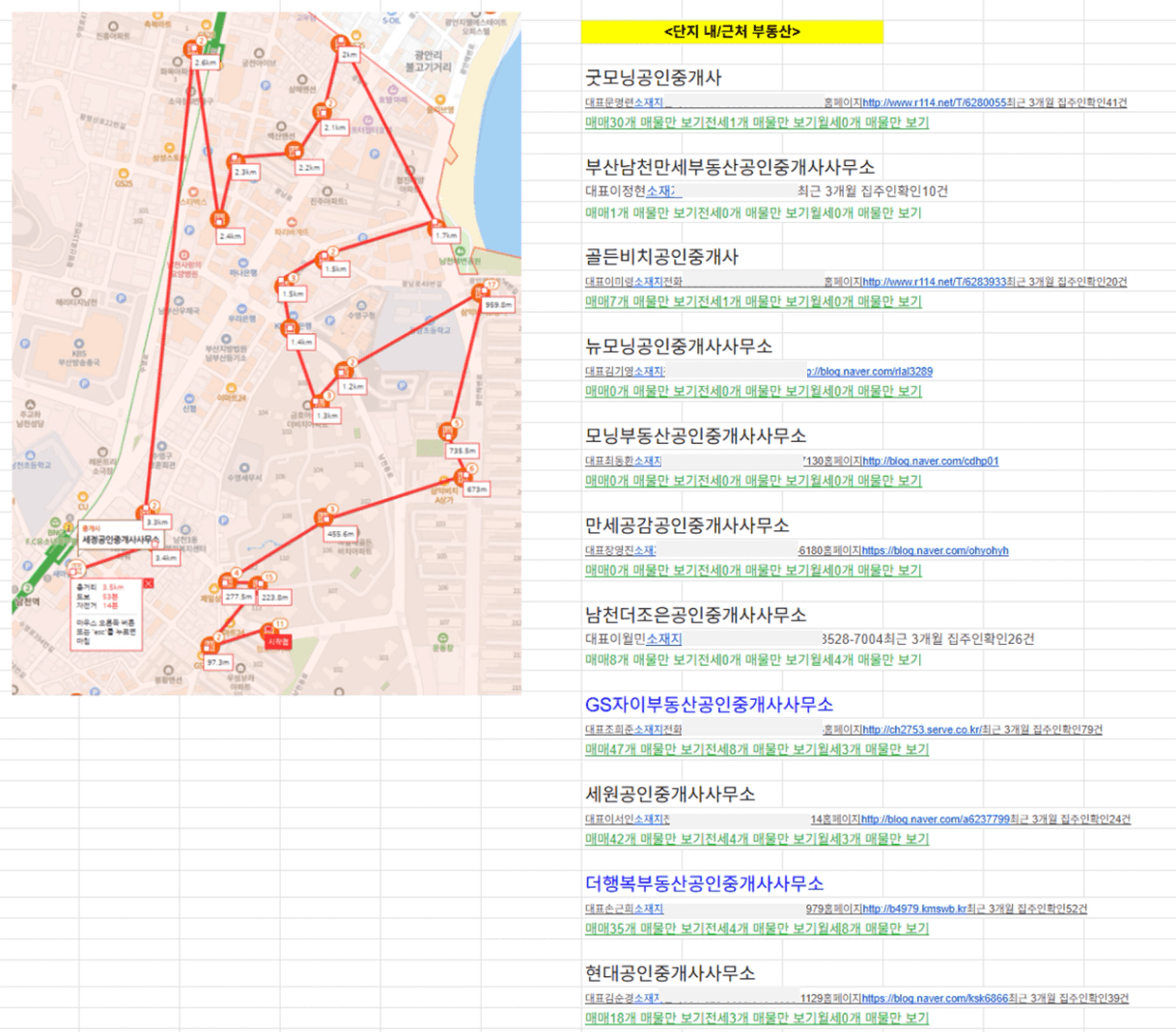The height and width of the screenshot is (1032, 1176).
Task: Select the map marker labeled 1.2km
Action: (x=344, y=372)
